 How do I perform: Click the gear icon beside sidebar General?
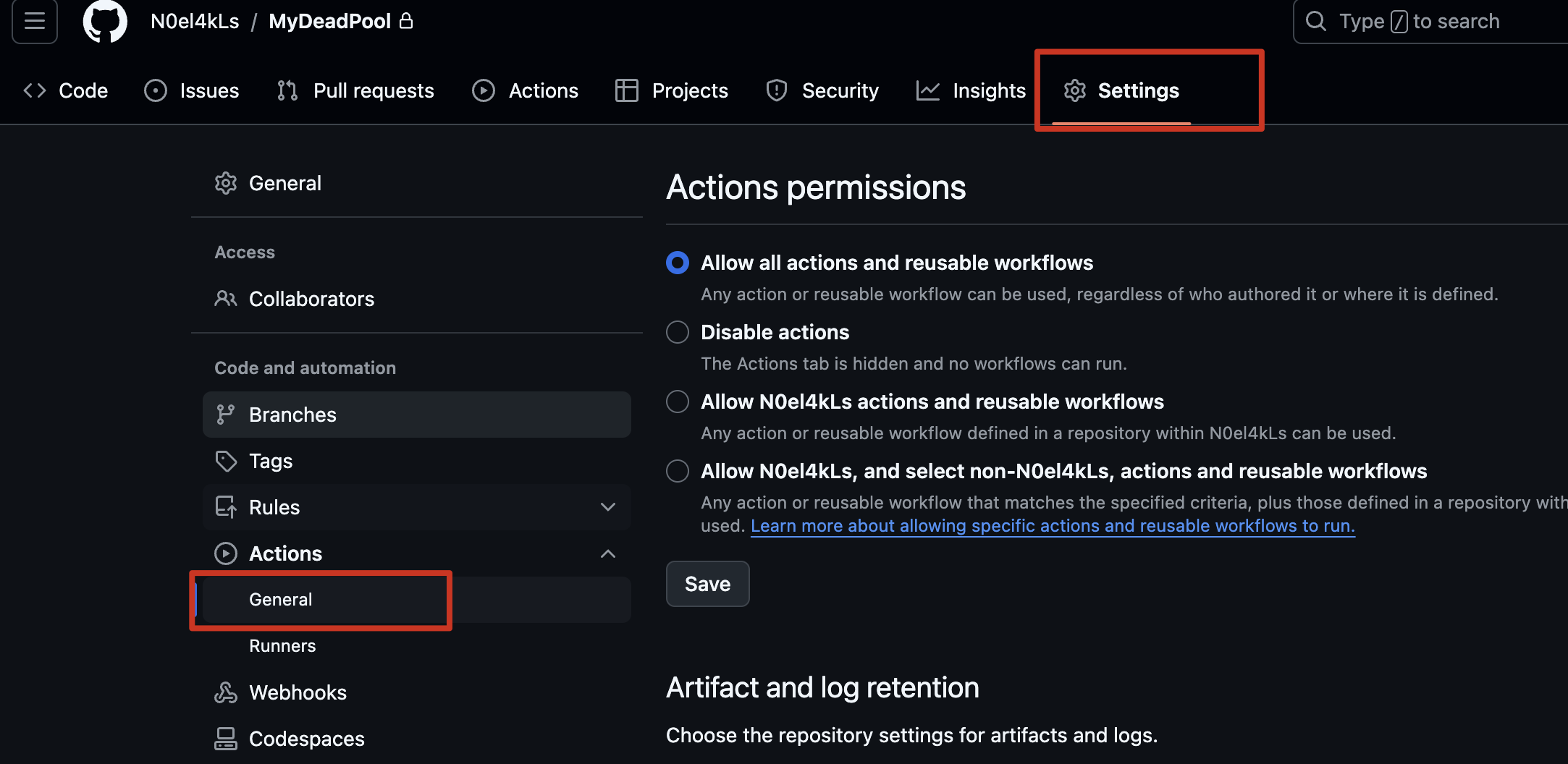226,183
